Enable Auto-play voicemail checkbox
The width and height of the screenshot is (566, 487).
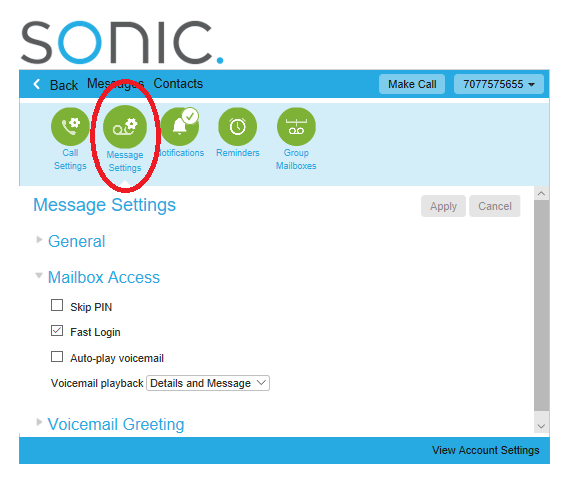[x=57, y=356]
